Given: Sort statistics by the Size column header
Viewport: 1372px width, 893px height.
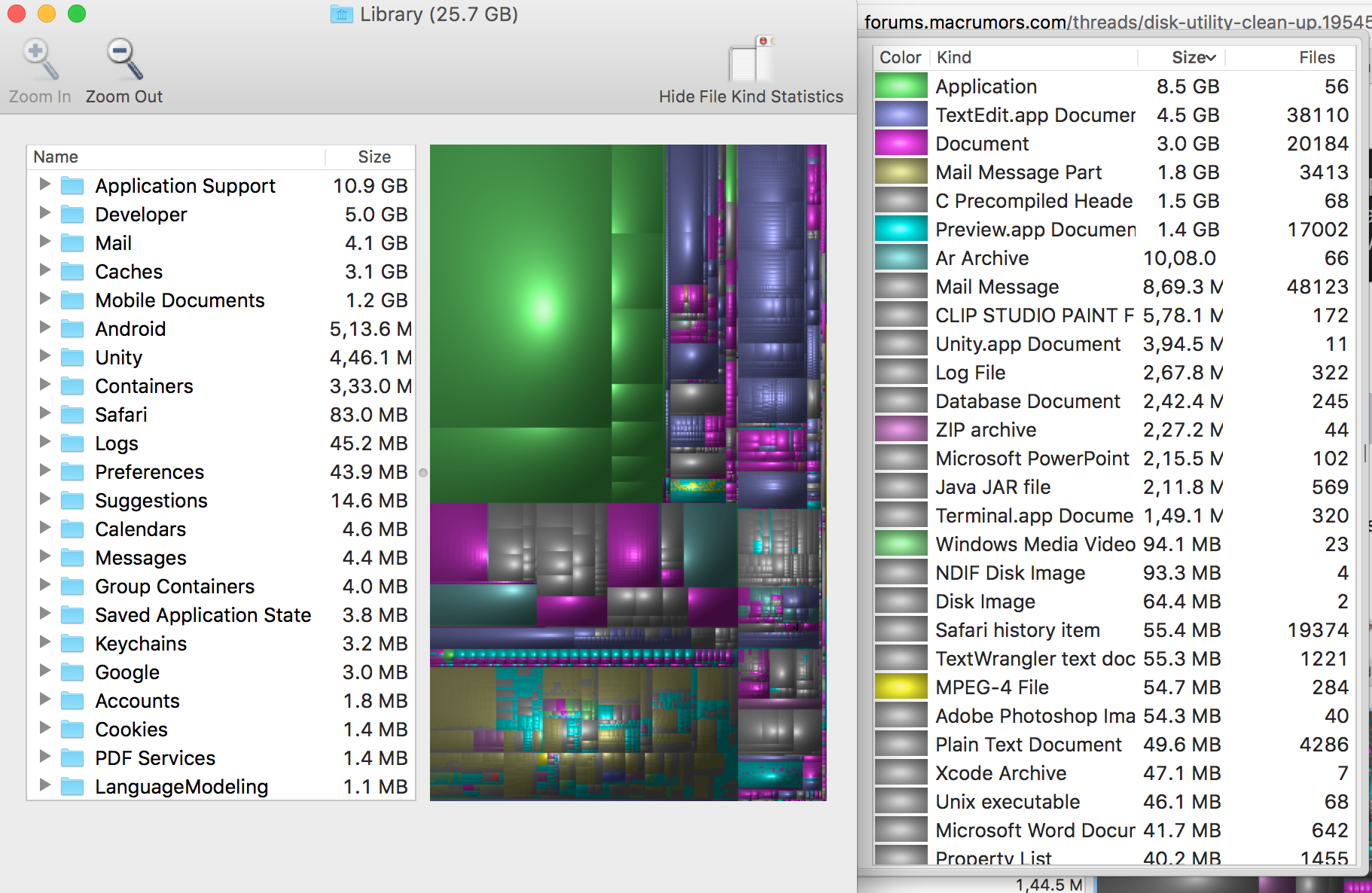Looking at the screenshot, I should click(1181, 57).
